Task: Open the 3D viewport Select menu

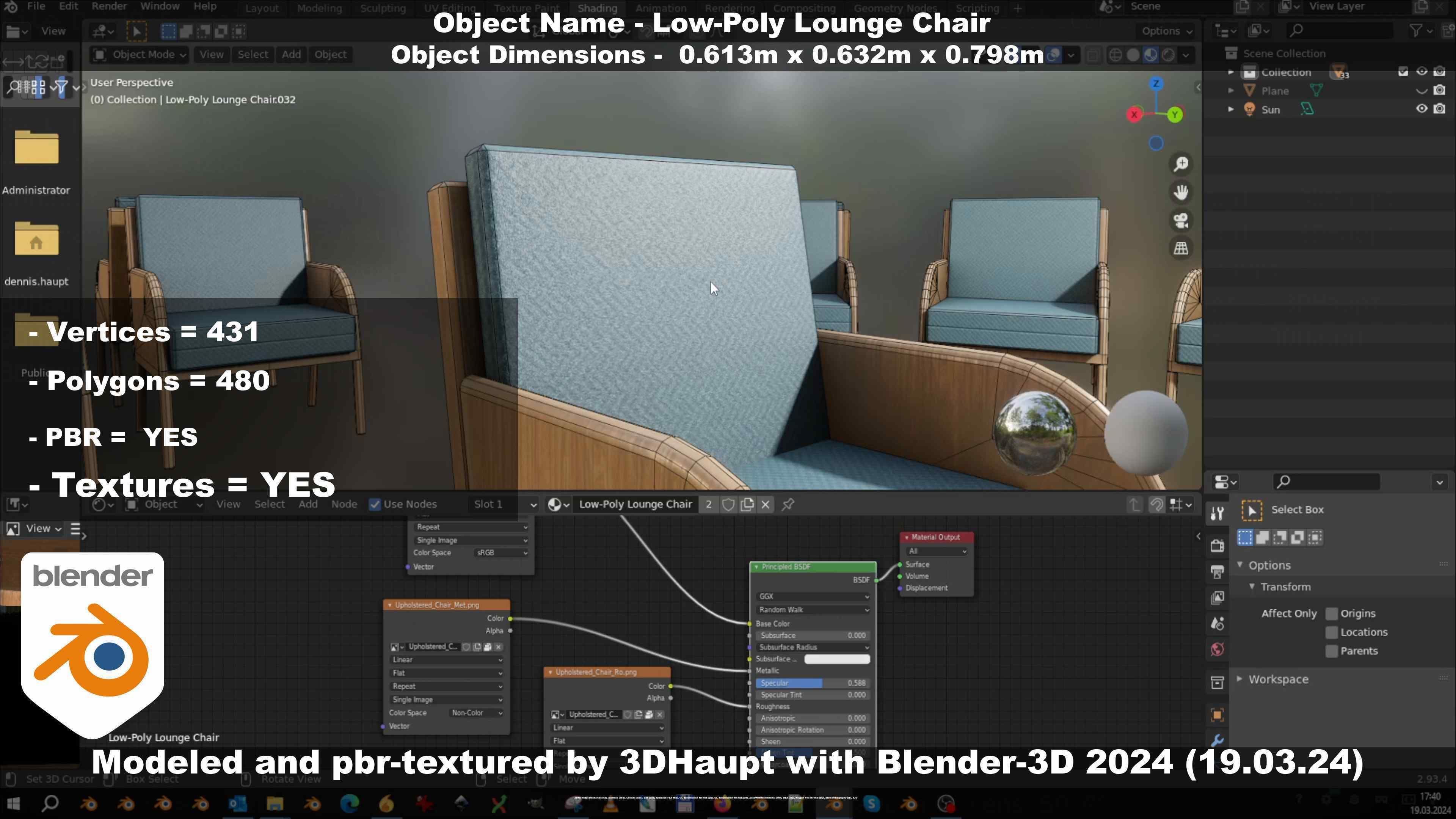Action: tap(253, 55)
